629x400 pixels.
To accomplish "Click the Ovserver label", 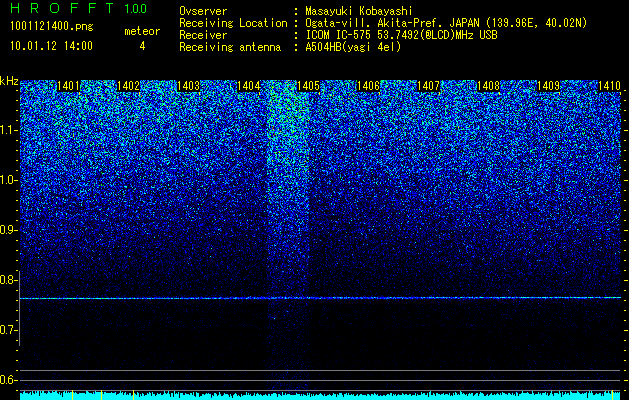I will tap(203, 11).
